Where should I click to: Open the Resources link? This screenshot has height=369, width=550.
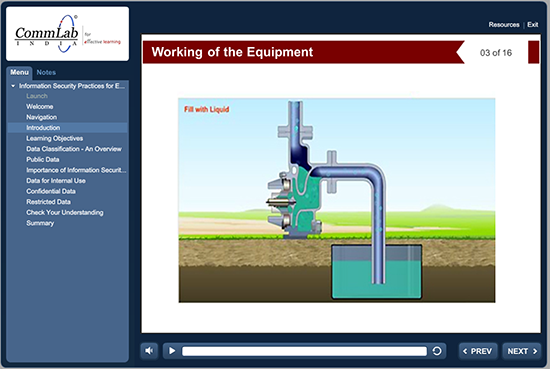(x=504, y=25)
